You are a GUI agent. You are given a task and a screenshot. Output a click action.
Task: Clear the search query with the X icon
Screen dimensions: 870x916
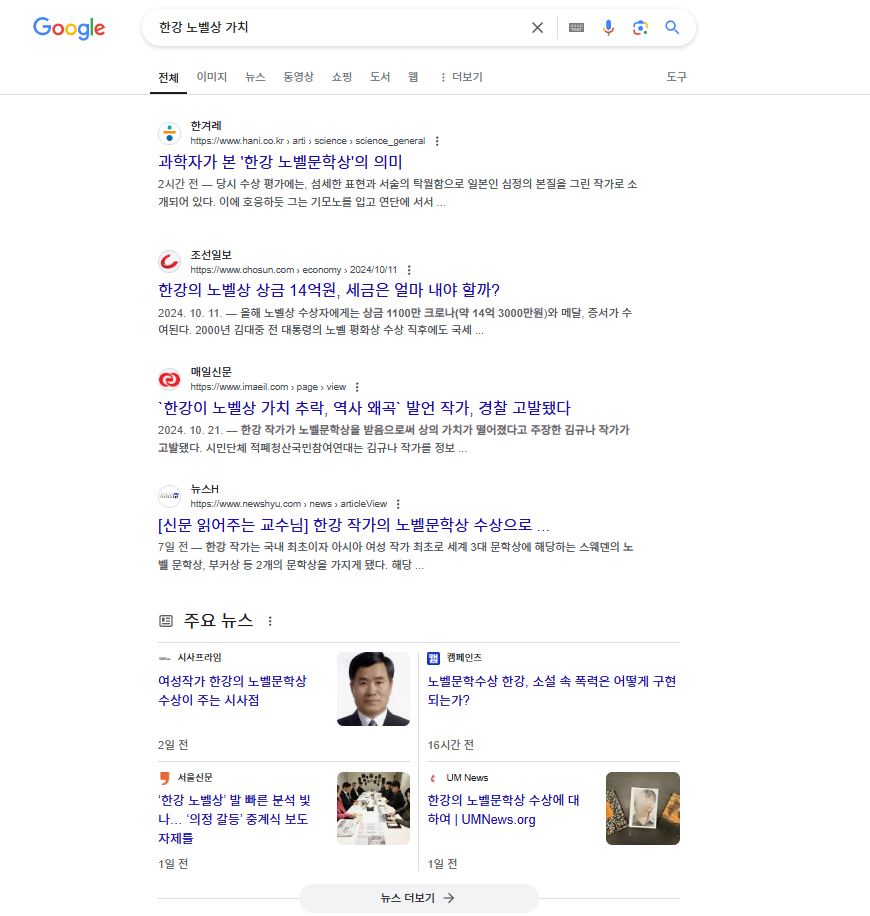pyautogui.click(x=537, y=28)
